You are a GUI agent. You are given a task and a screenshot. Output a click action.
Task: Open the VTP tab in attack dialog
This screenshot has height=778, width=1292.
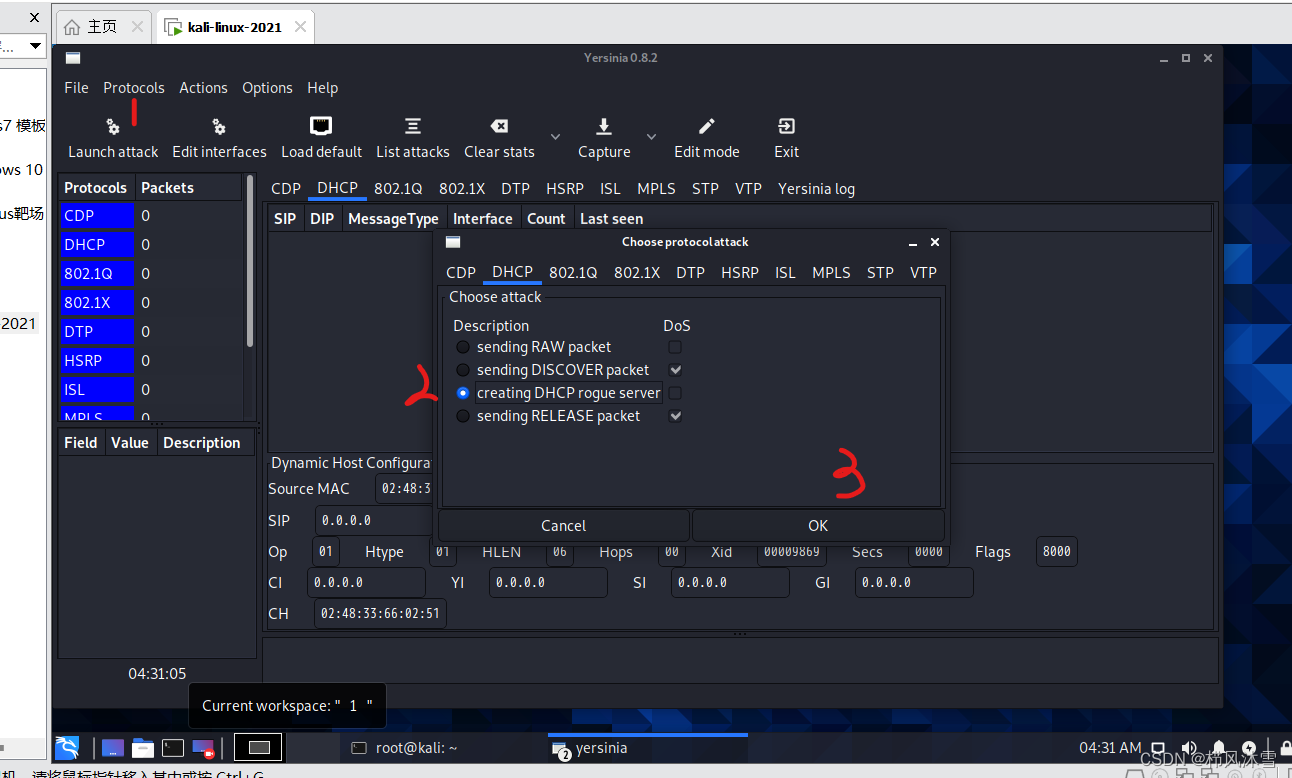(923, 272)
